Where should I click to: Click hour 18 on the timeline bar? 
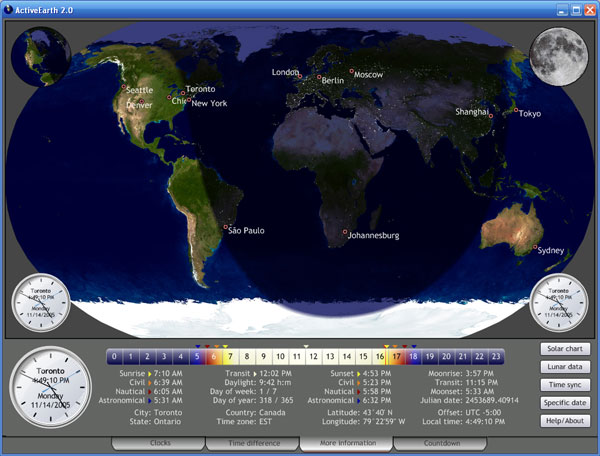[413, 357]
